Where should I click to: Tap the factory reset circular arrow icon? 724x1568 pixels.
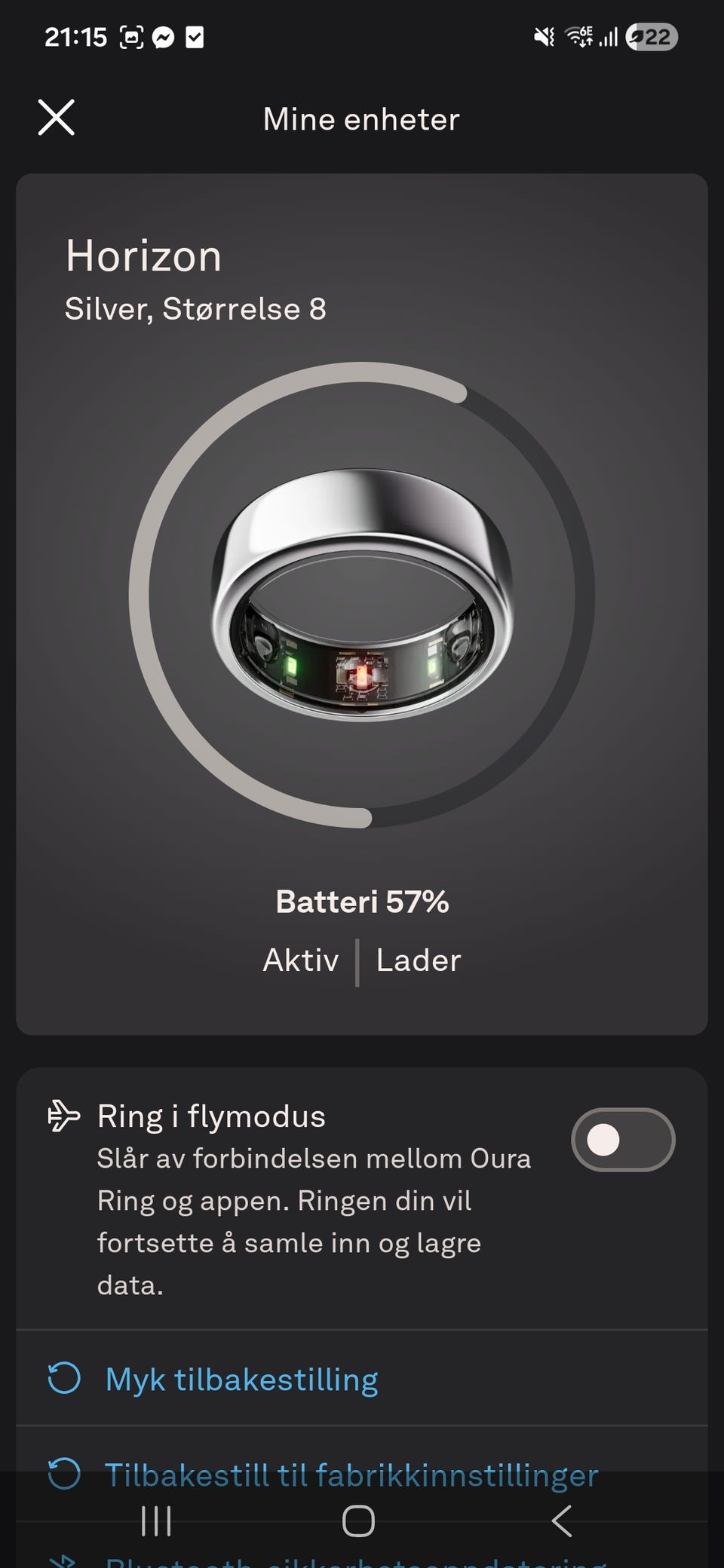64,1474
